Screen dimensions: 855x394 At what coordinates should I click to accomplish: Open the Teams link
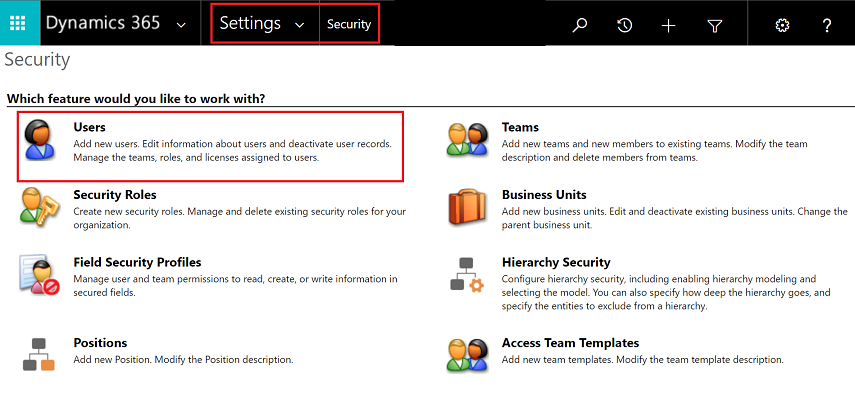pyautogui.click(x=520, y=127)
